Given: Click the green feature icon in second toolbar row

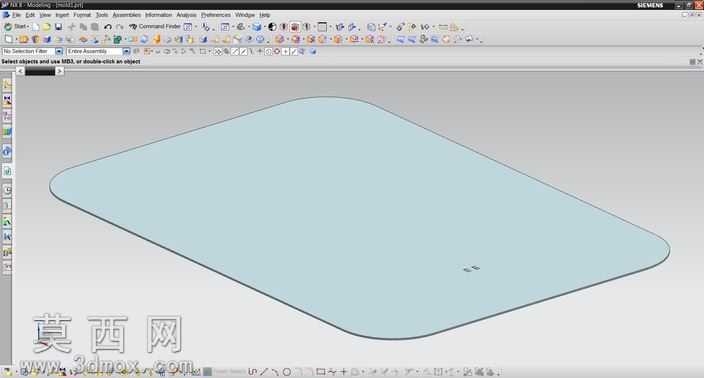Looking at the screenshot, I should (117, 40).
